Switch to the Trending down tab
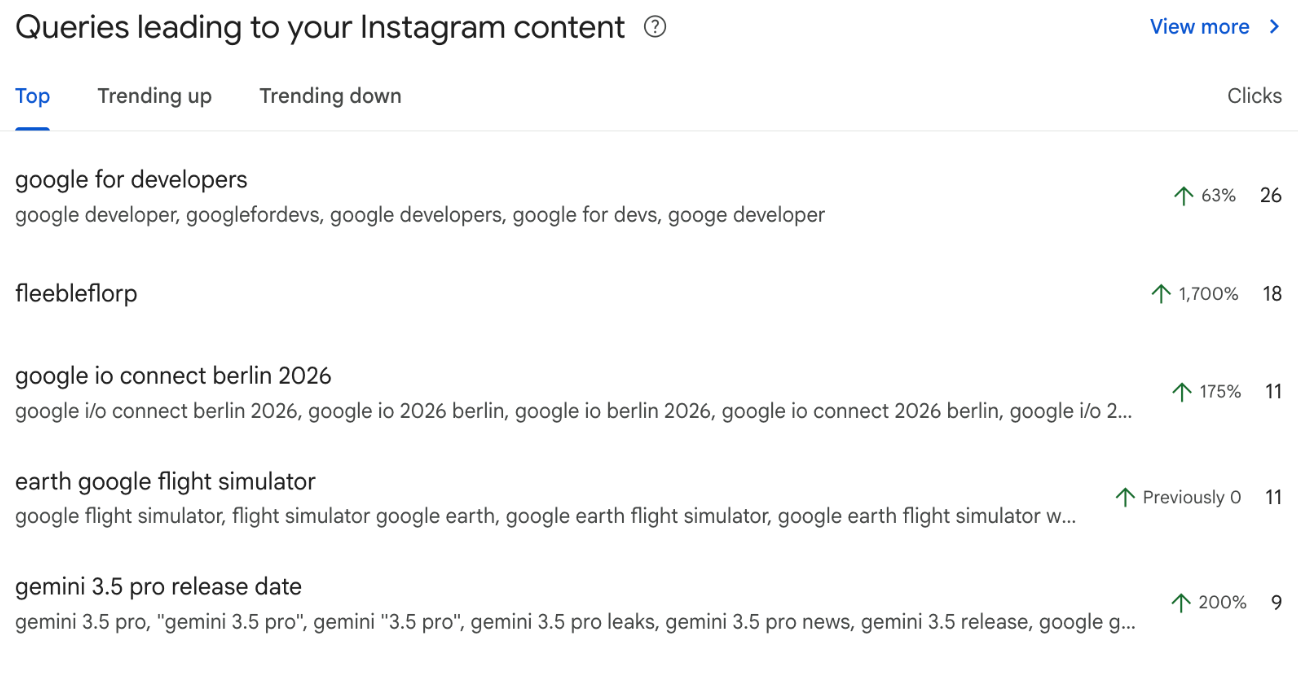The height and width of the screenshot is (675, 1298). pos(330,96)
